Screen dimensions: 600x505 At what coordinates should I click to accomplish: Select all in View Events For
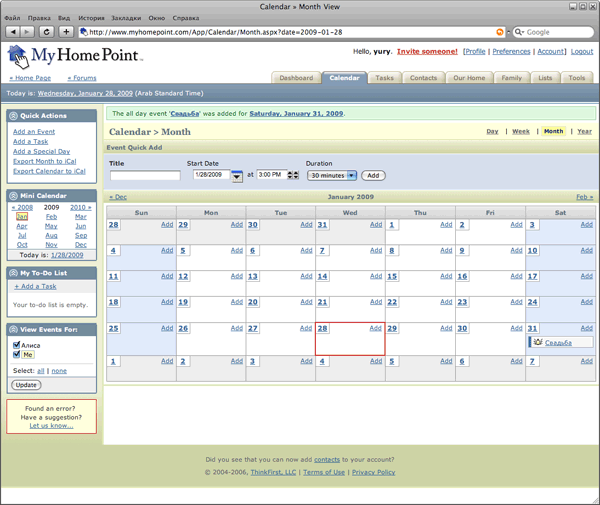41,371
